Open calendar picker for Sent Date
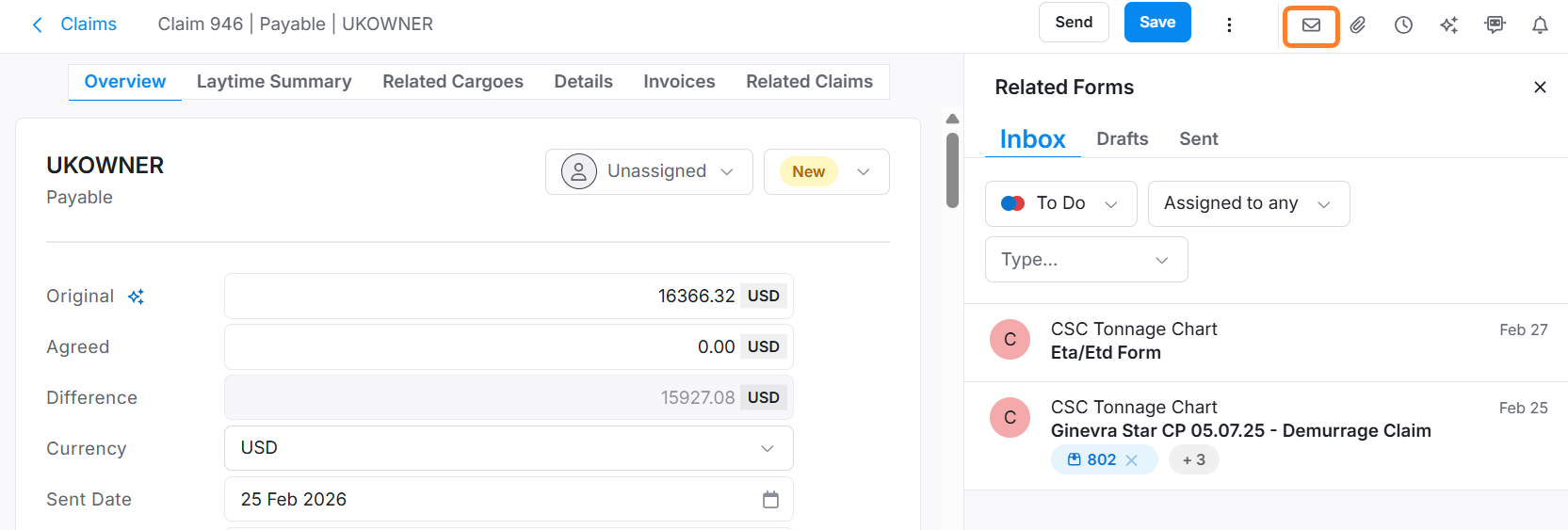 [770, 500]
